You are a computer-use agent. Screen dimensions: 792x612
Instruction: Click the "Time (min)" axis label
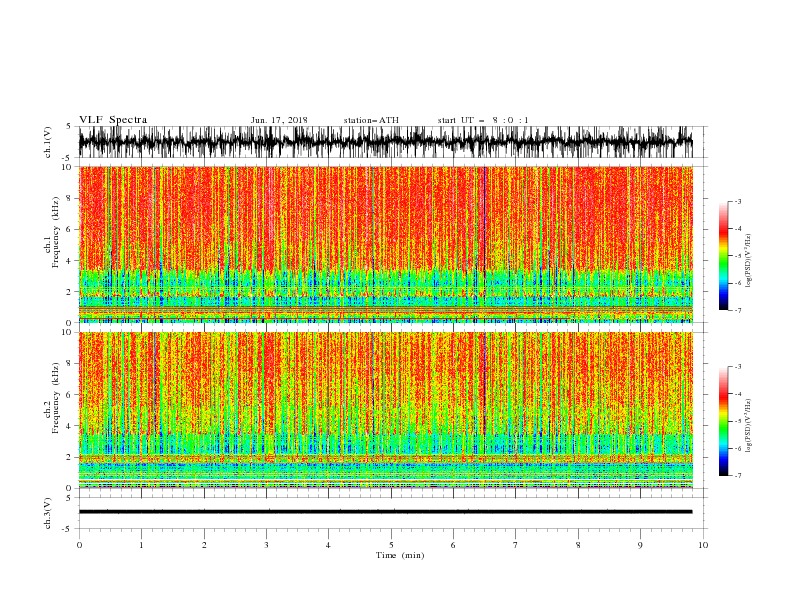click(x=400, y=555)
